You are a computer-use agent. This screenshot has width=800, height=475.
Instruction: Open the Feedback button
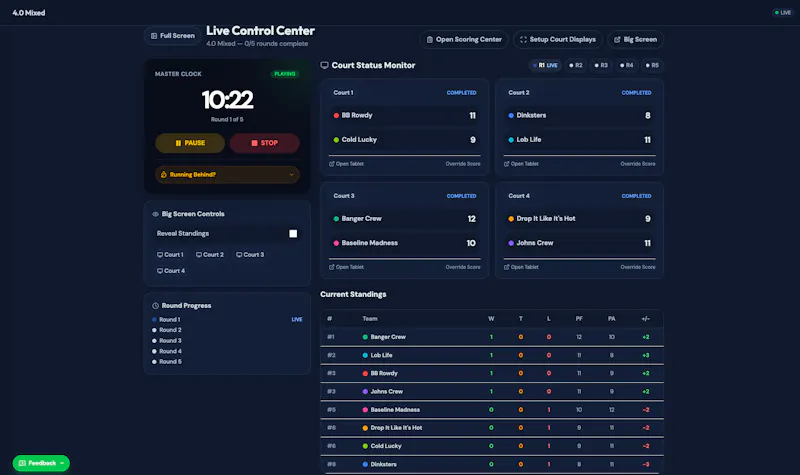(41, 463)
